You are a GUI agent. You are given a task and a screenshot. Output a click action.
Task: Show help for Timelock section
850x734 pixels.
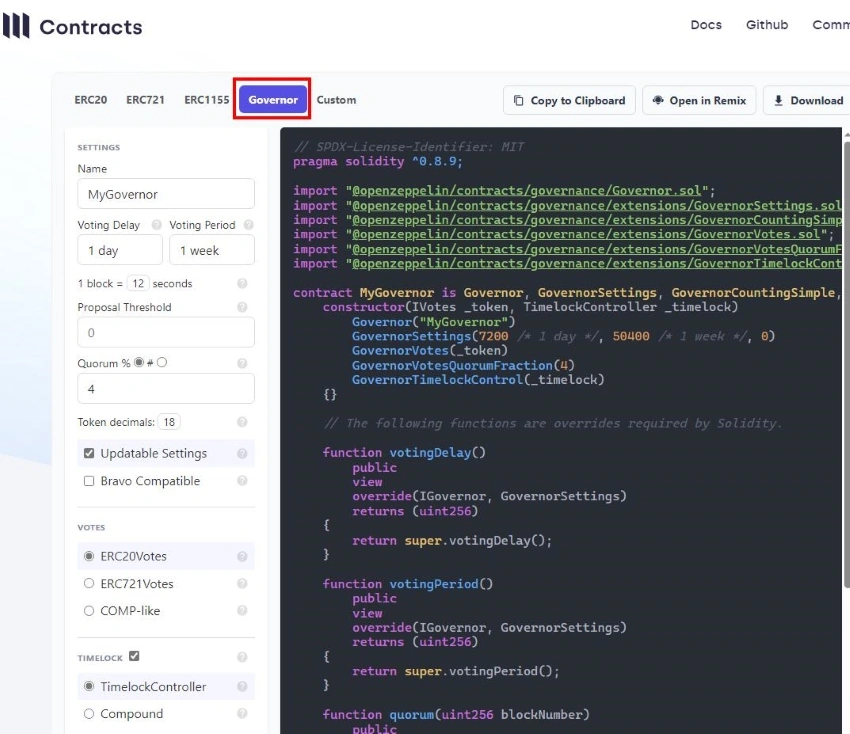242,657
